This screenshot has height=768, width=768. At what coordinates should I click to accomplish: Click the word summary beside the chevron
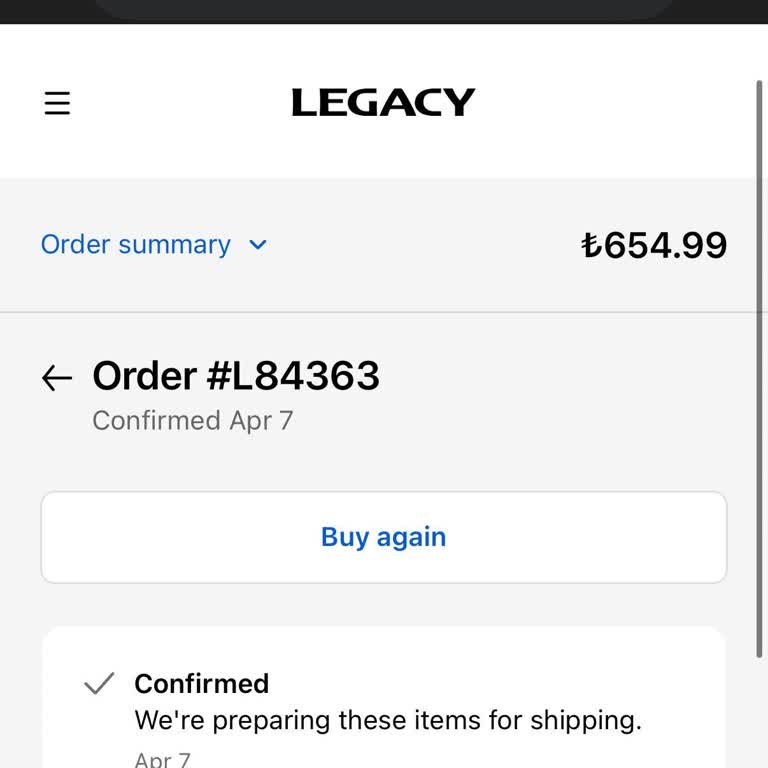pyautogui.click(x=174, y=245)
